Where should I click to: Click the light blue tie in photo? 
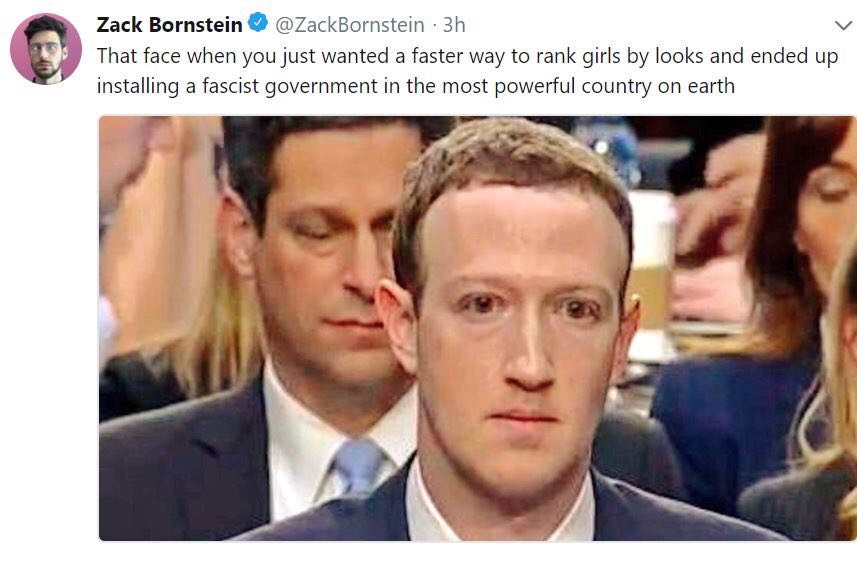pyautogui.click(x=359, y=466)
